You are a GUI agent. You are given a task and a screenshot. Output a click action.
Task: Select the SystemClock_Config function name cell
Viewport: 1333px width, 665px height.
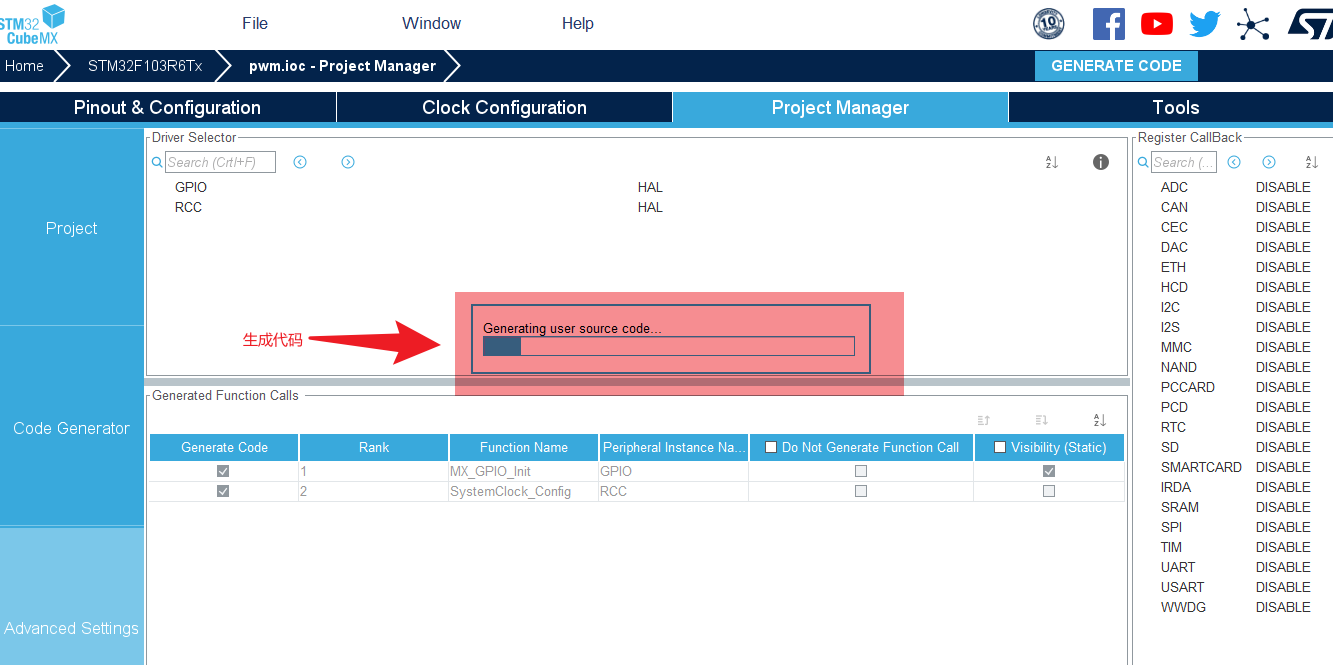click(x=524, y=491)
